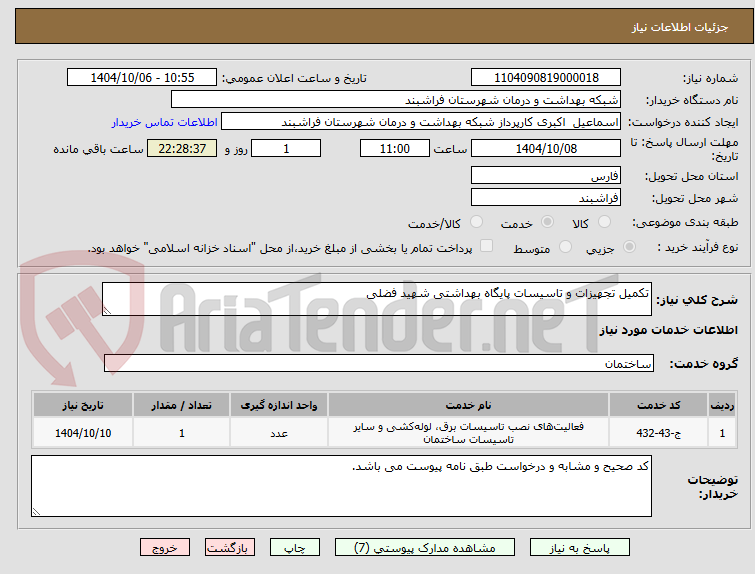Click the 'پاسخ به نیاز' button
The height and width of the screenshot is (574, 755).
coord(580,548)
